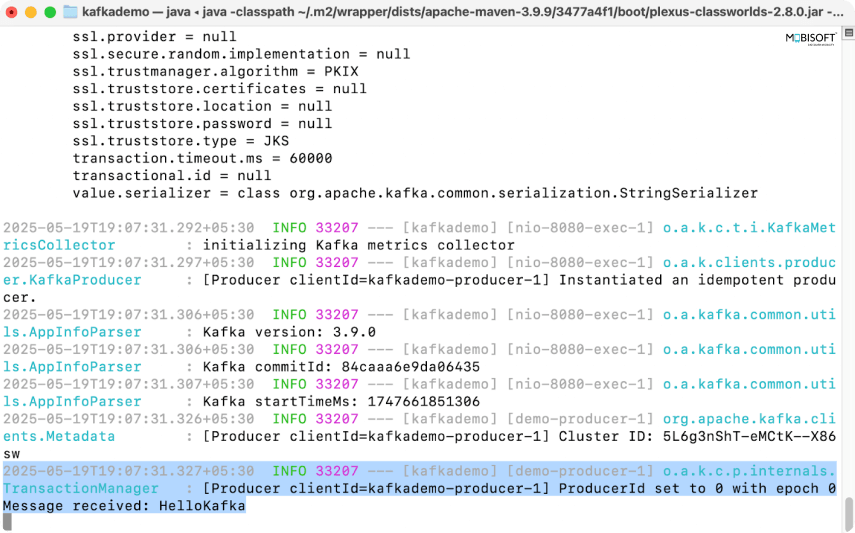Click the terminal vertical scrollbar thumb
This screenshot has width=855, height=533.
(849, 512)
